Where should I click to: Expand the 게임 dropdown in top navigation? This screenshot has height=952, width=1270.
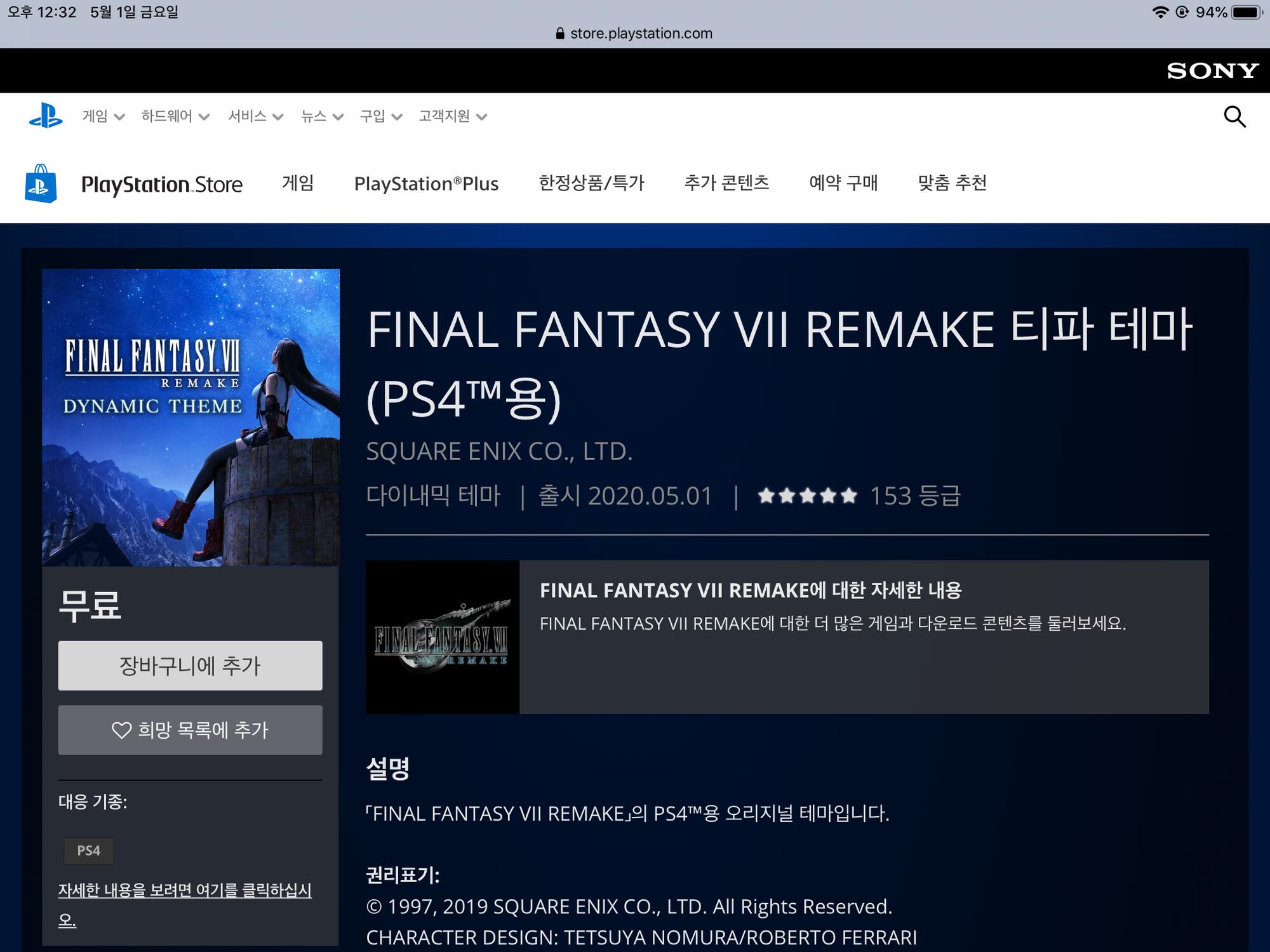tap(103, 116)
